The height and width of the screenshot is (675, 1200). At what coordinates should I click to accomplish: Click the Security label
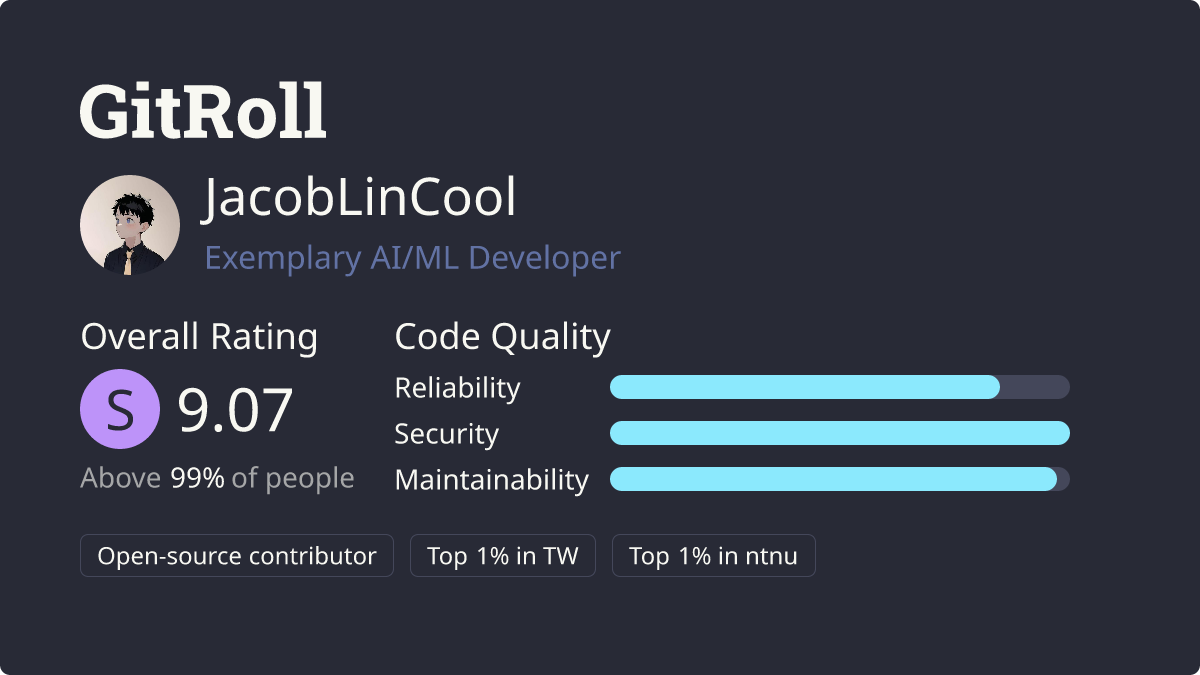447,434
